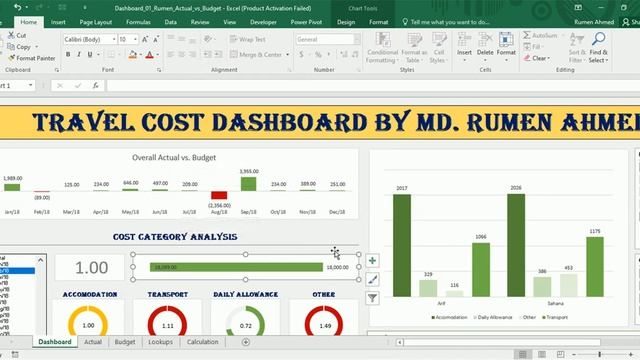Click the Tell me what you want search box
The image size is (640, 360).
coord(446,22)
